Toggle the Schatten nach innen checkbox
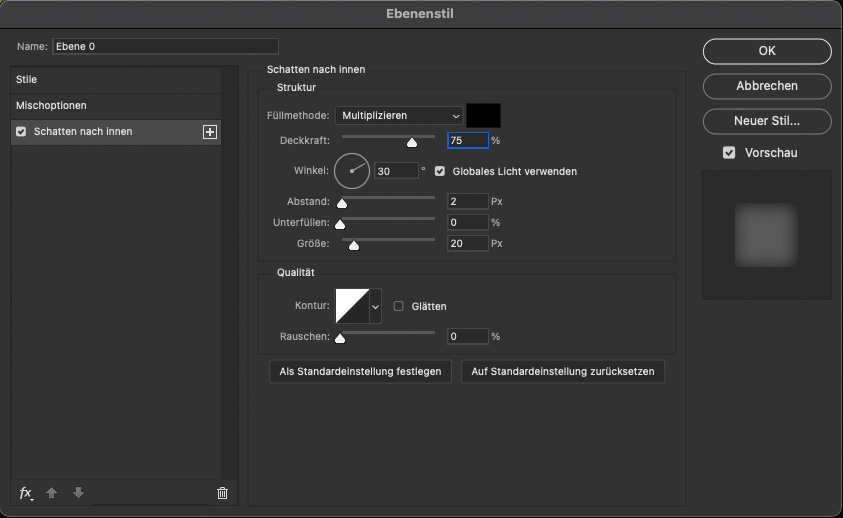Image resolution: width=843 pixels, height=518 pixels. 21,132
